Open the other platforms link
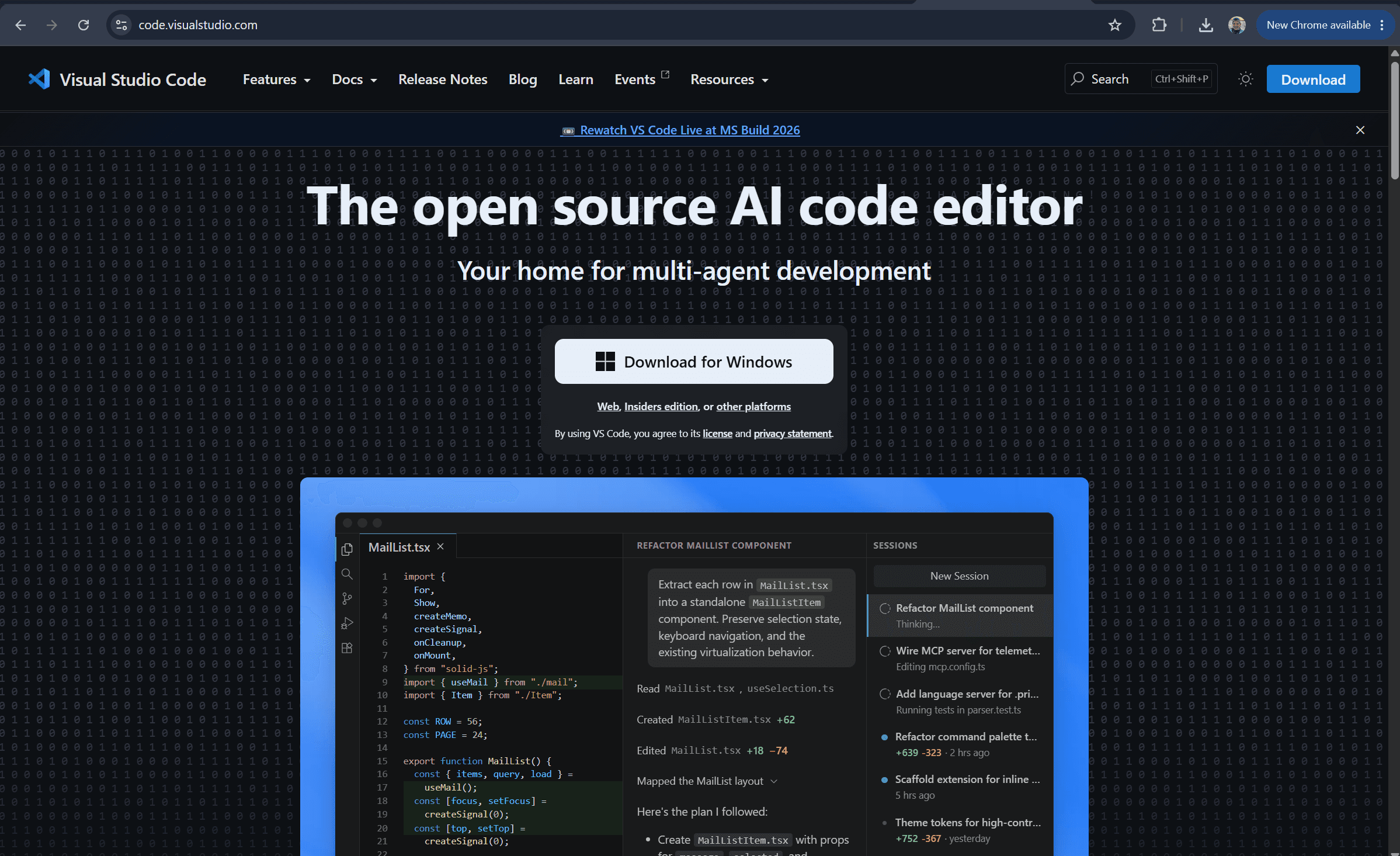1400x856 pixels. 753,407
